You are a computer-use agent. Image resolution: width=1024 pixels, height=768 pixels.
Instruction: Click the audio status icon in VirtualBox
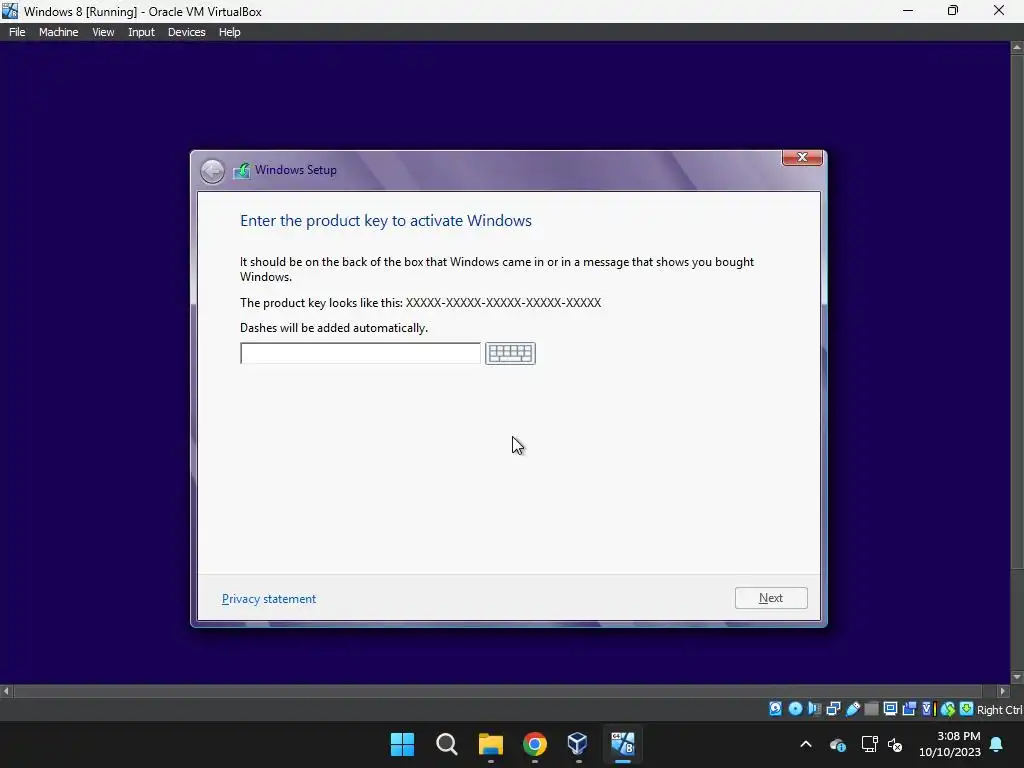click(815, 709)
